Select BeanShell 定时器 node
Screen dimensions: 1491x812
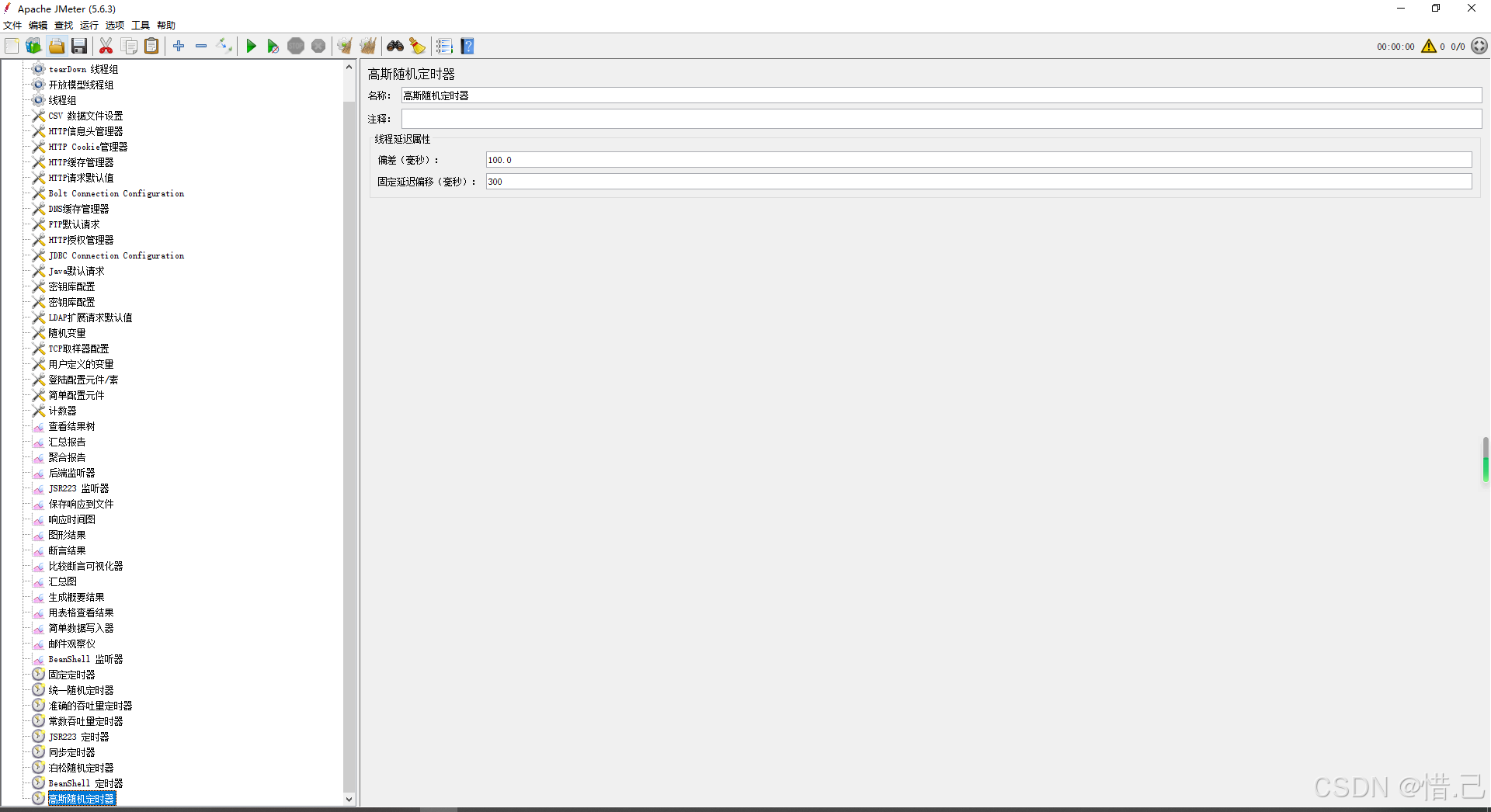(85, 783)
